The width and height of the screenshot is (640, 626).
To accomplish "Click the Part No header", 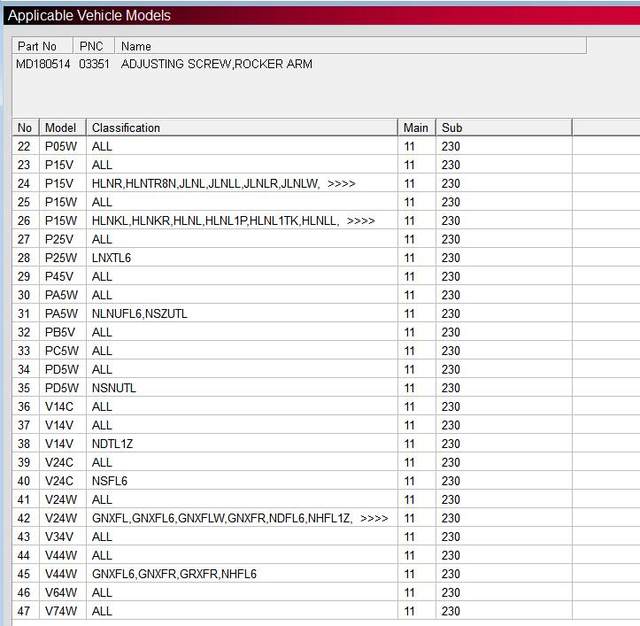I will [42, 46].
